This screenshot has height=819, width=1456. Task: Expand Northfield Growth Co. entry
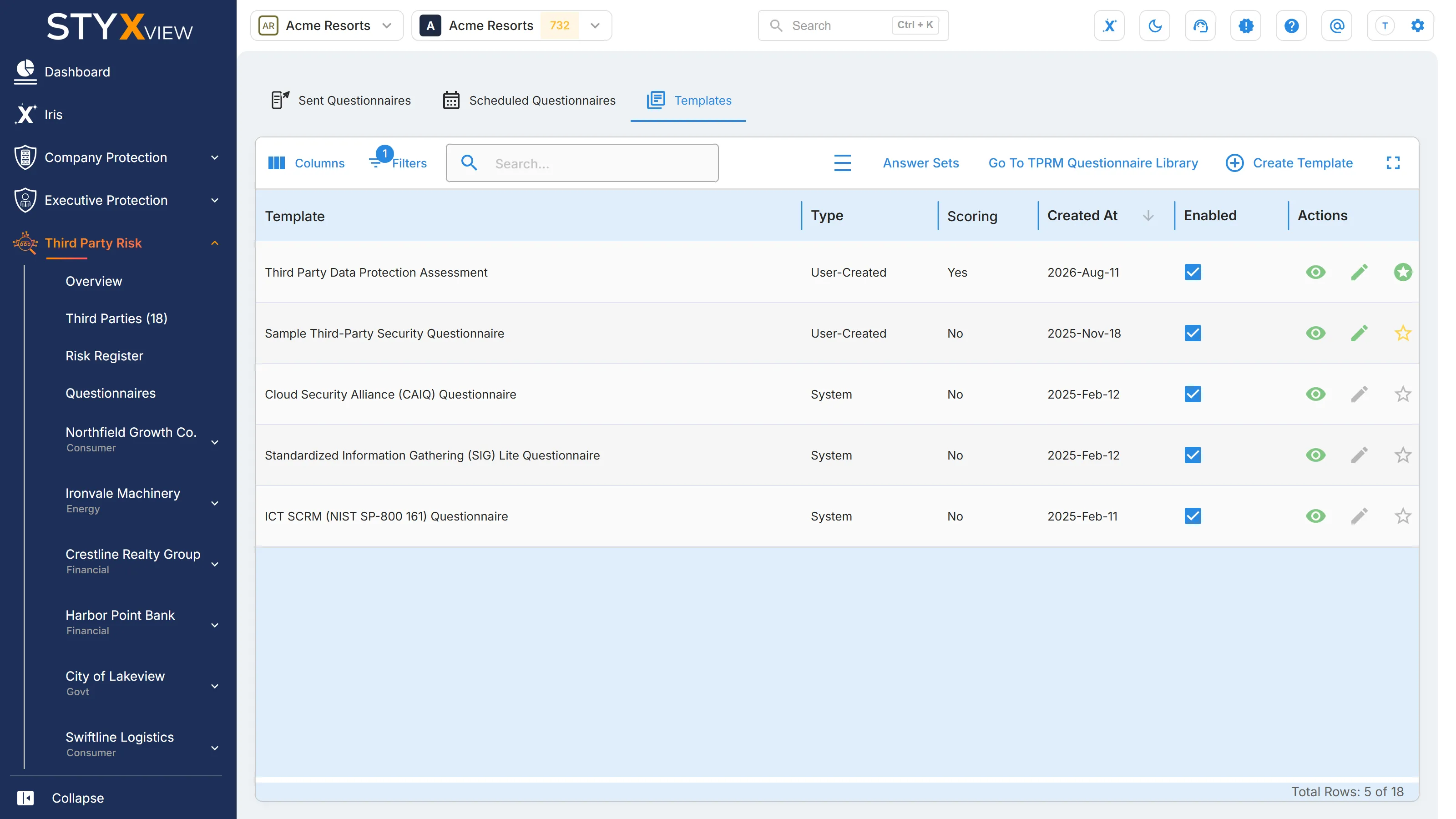coord(215,443)
